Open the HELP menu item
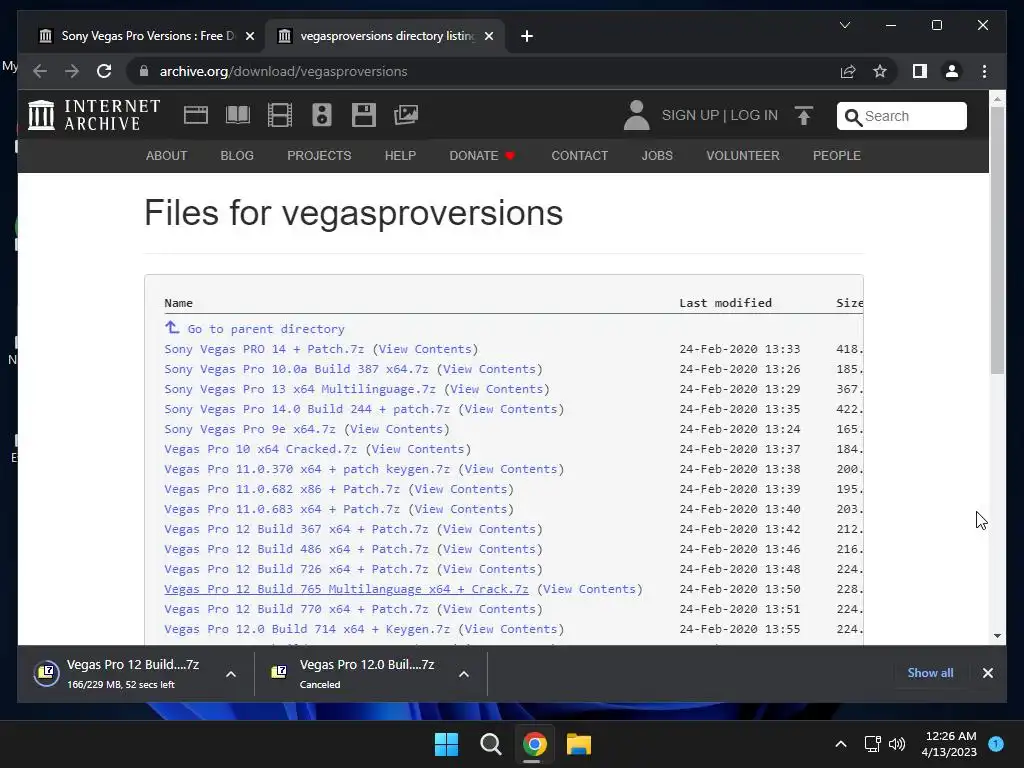 (x=400, y=155)
